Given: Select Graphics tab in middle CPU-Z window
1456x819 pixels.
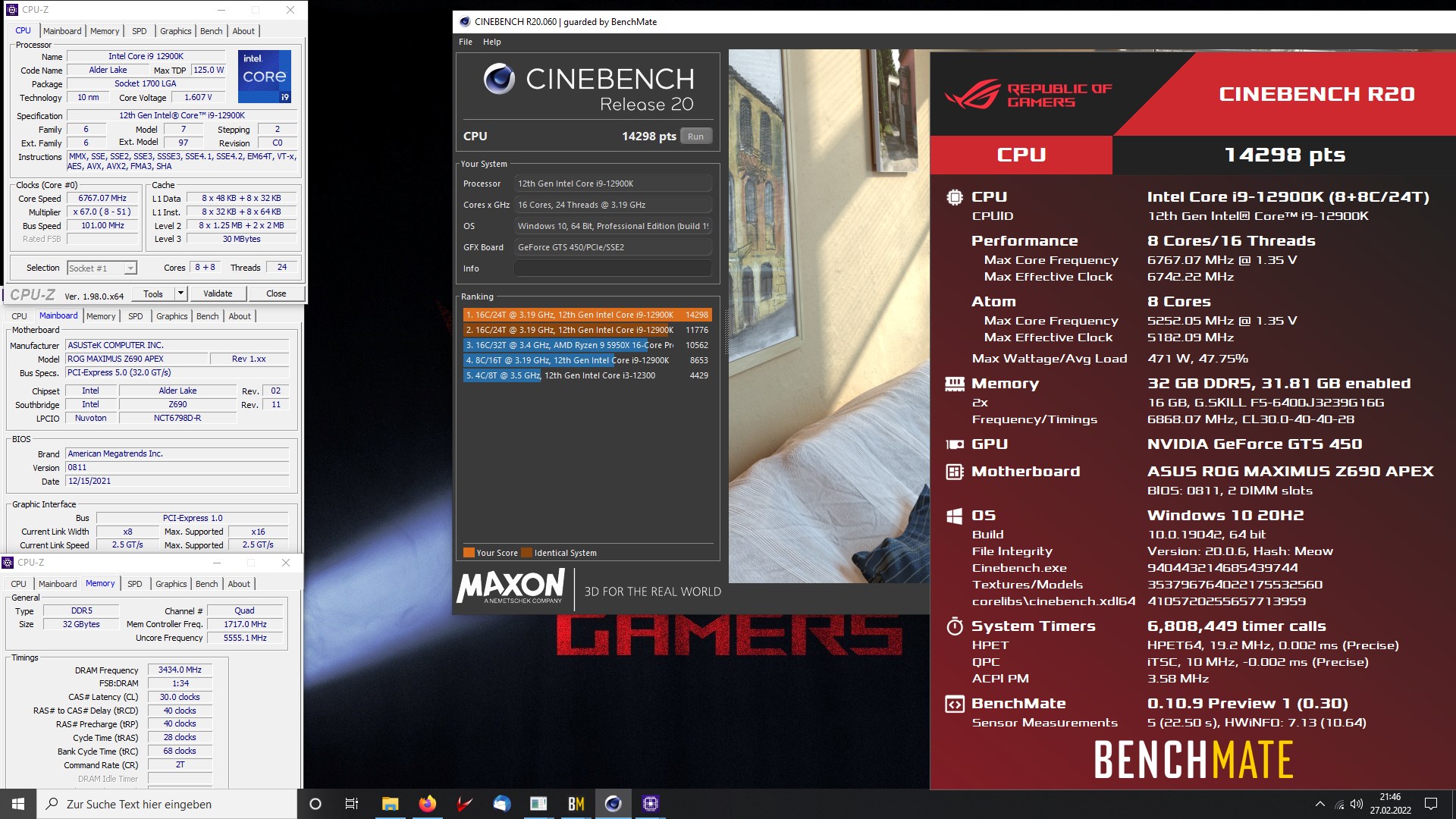Looking at the screenshot, I should [172, 316].
